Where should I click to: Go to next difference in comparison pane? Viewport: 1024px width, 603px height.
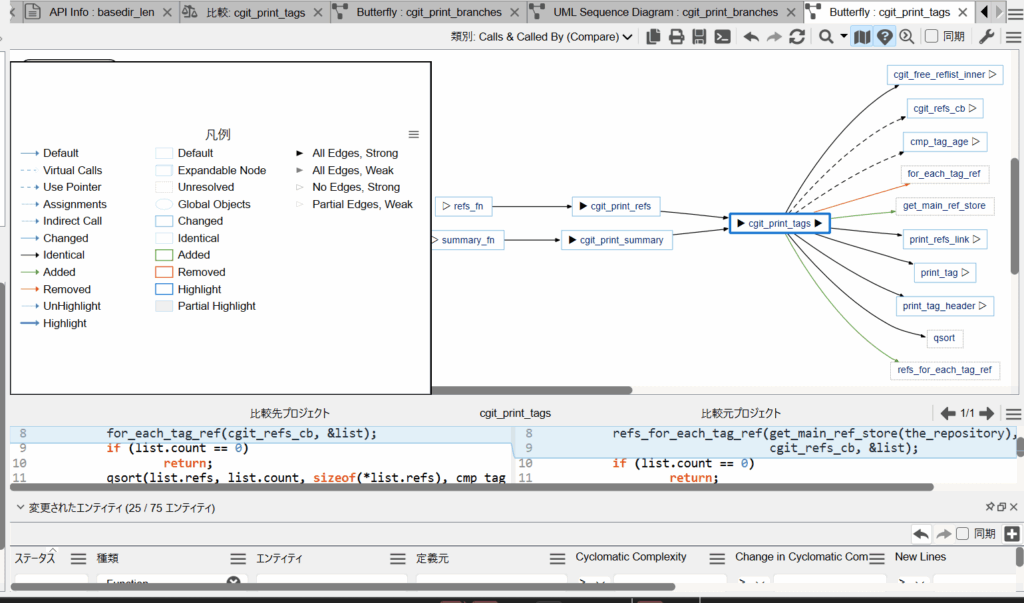tap(986, 413)
